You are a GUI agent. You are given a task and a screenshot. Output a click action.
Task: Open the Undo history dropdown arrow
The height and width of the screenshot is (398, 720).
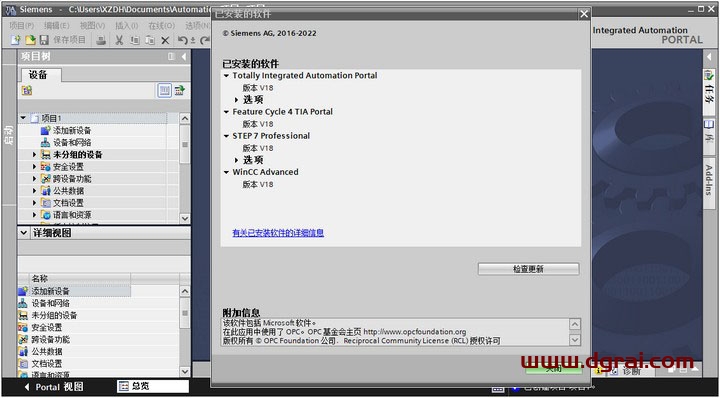(193, 41)
